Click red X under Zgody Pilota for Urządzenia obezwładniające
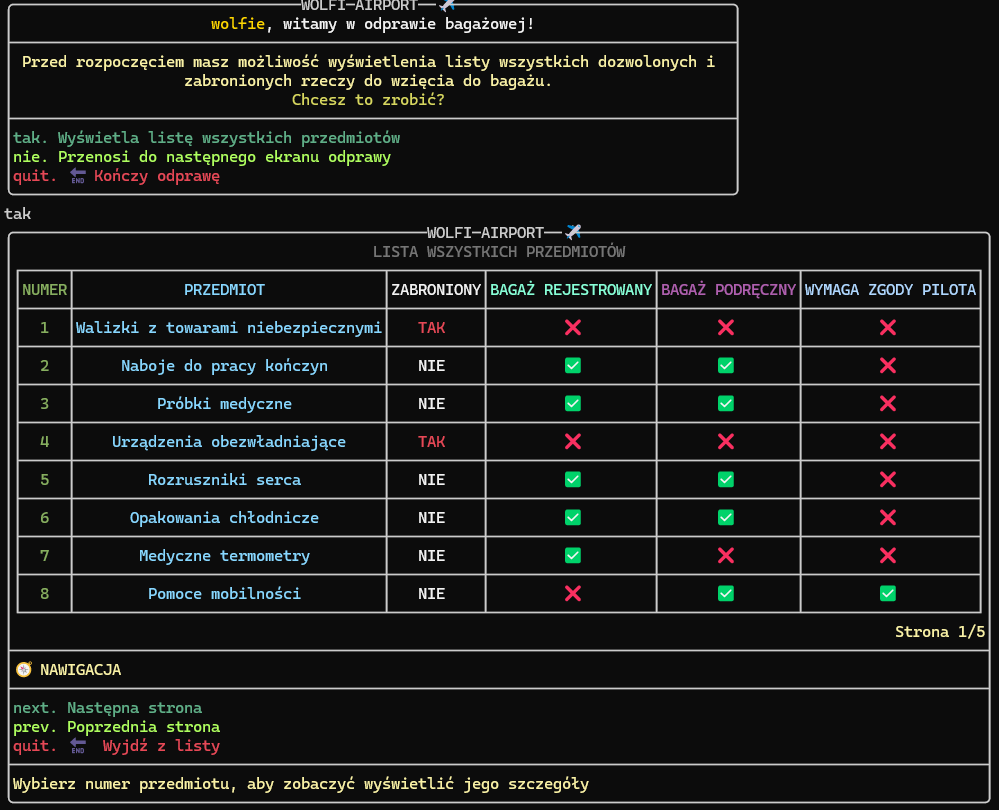 [x=888, y=442]
